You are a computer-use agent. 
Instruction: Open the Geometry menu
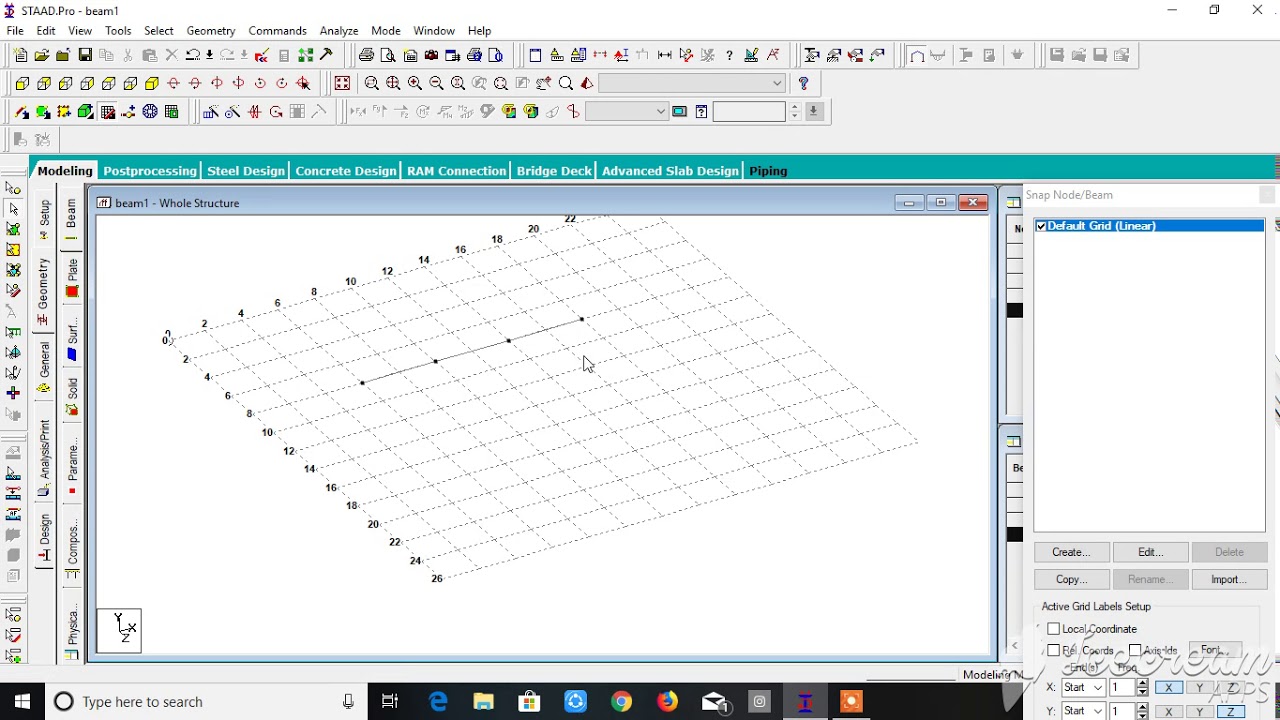pos(211,31)
